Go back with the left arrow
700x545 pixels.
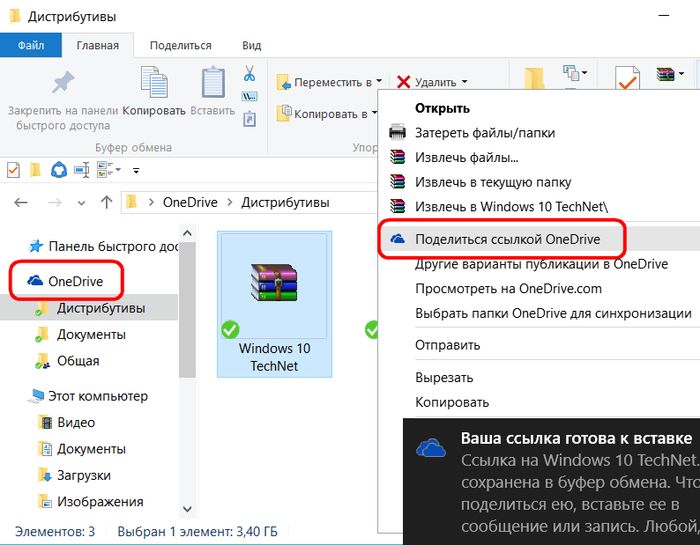21,203
